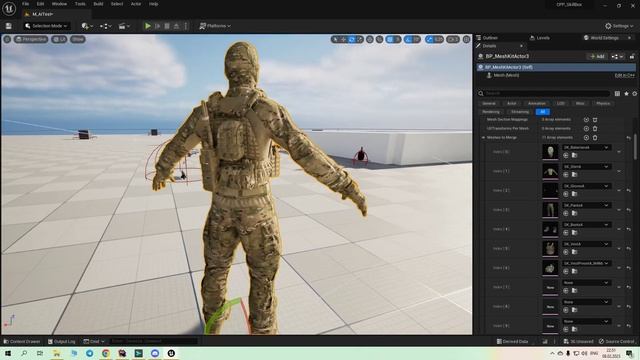Open the viewport Show menu
640x360 pixels.
pyautogui.click(x=78, y=39)
